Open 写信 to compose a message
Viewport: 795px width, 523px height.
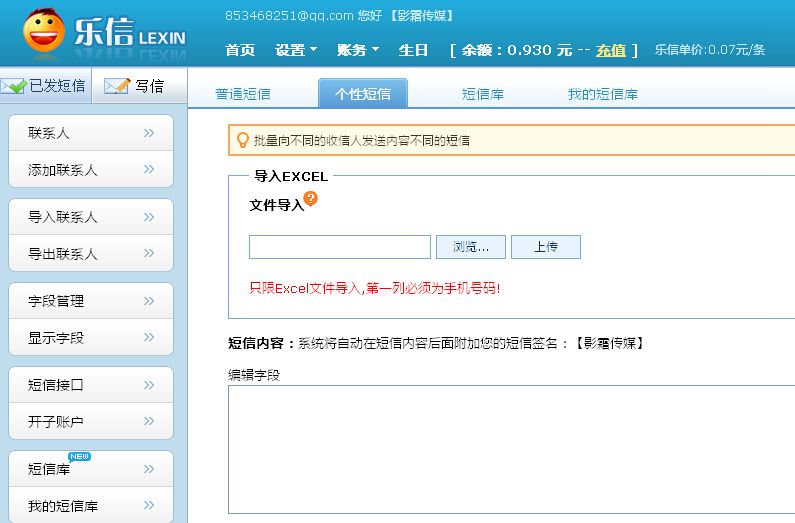click(139, 86)
